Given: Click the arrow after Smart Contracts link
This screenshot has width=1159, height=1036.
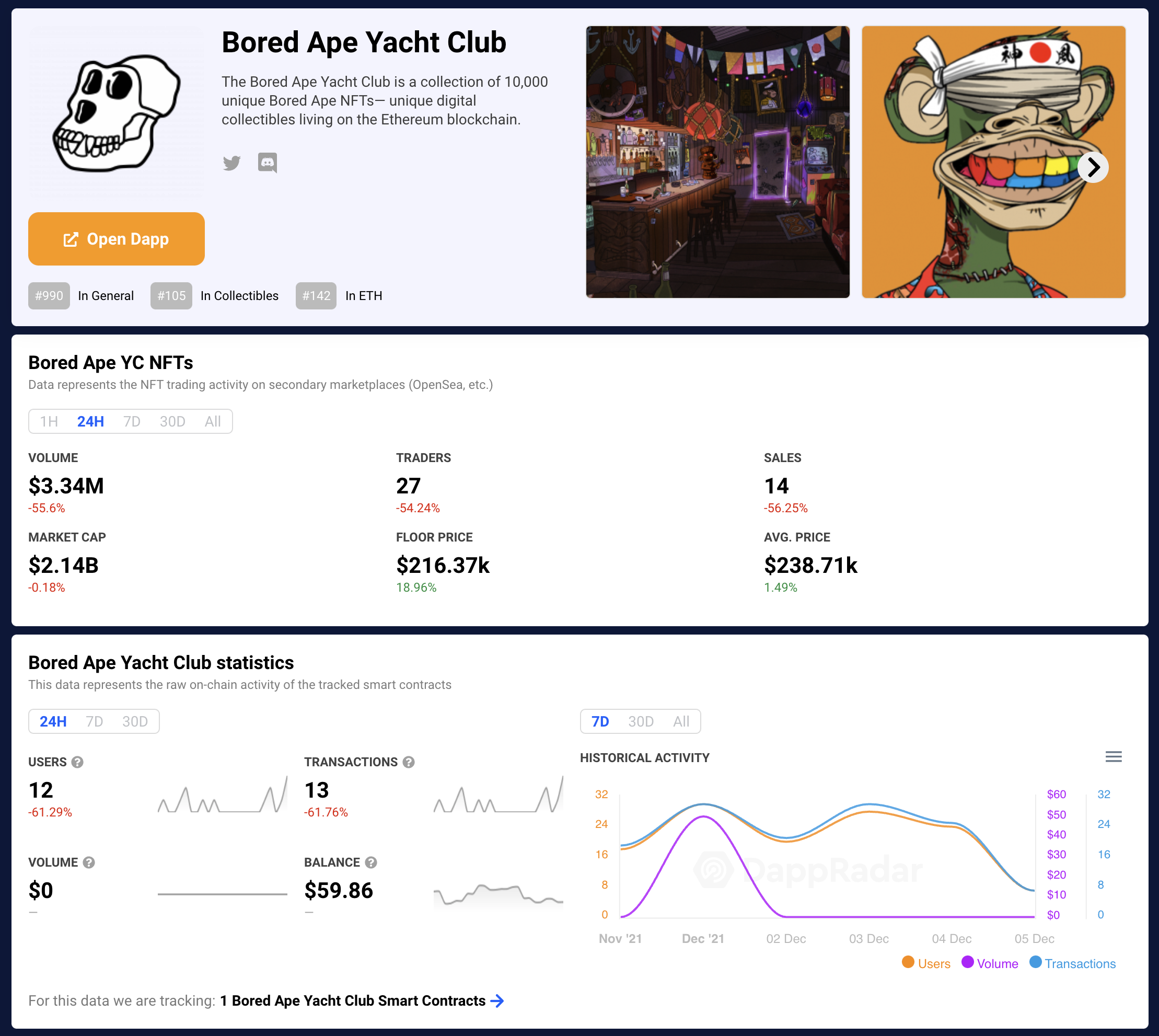Looking at the screenshot, I should tap(497, 1000).
